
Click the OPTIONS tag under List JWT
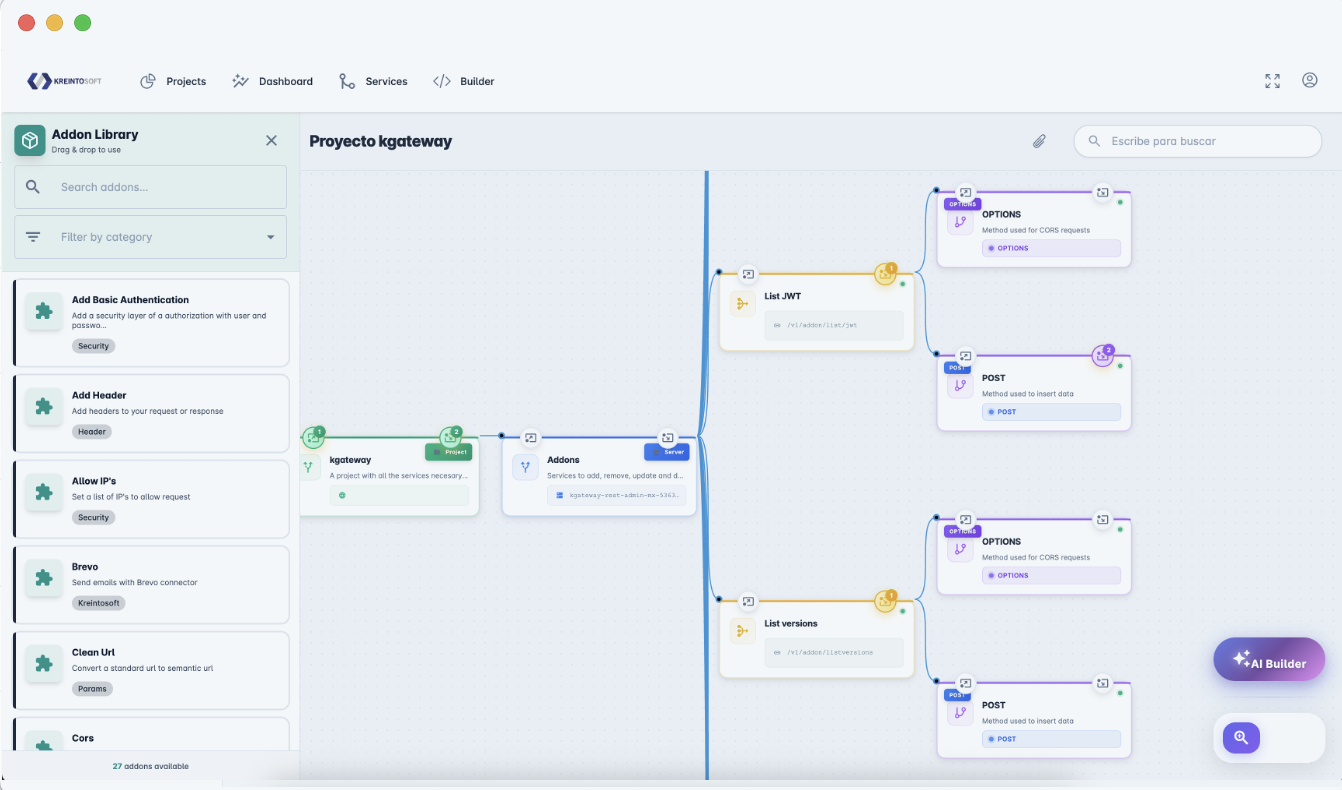click(1050, 248)
